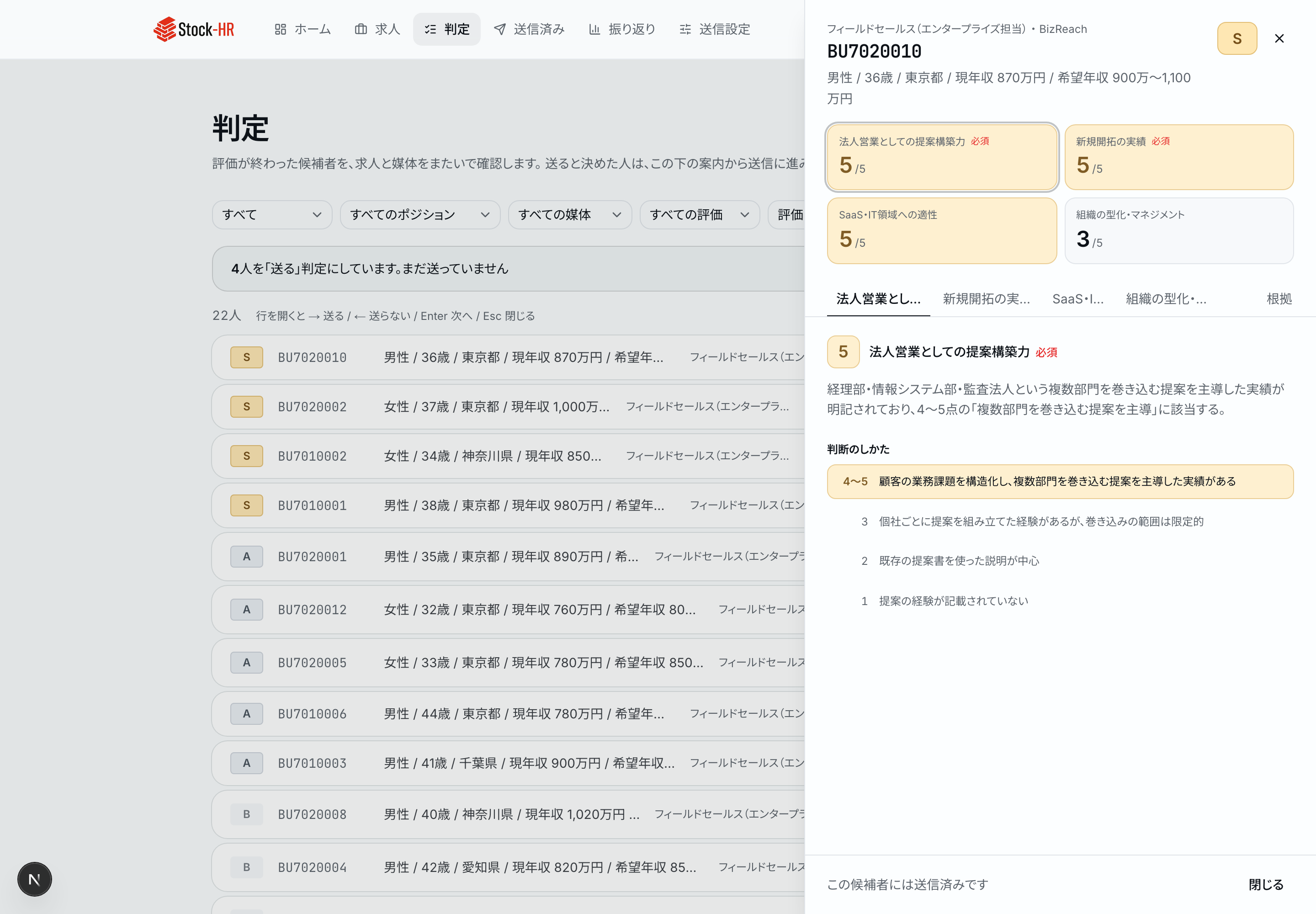Open 送信設定 in the top nav

(x=715, y=29)
